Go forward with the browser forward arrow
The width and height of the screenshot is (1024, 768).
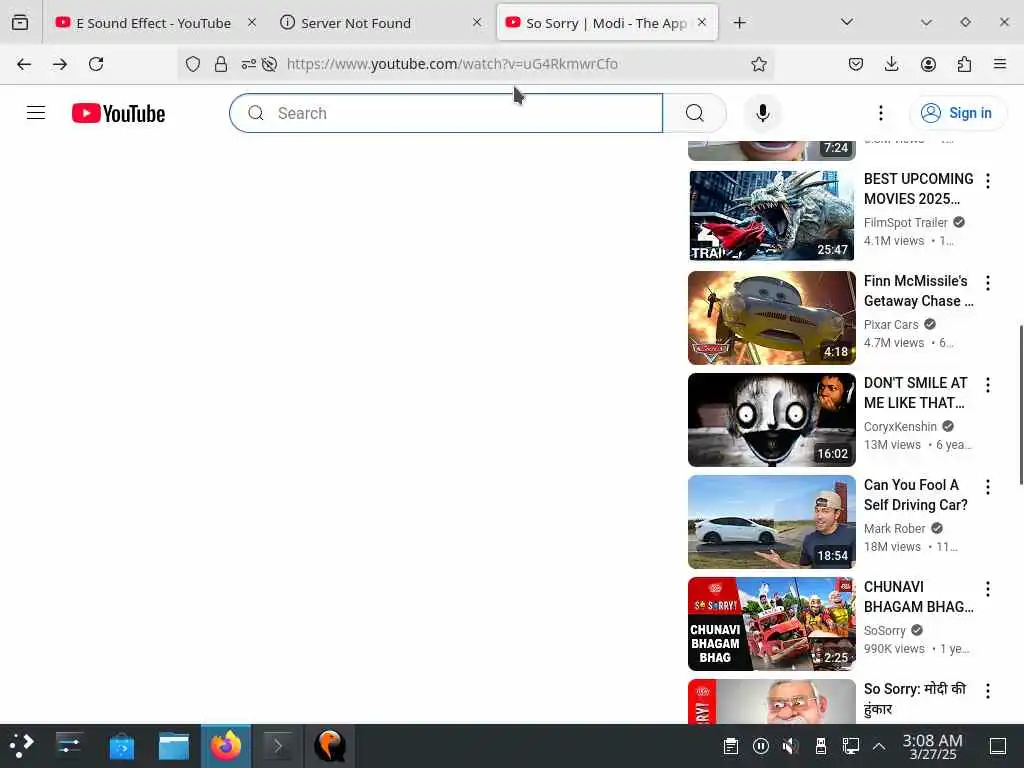pyautogui.click(x=60, y=64)
